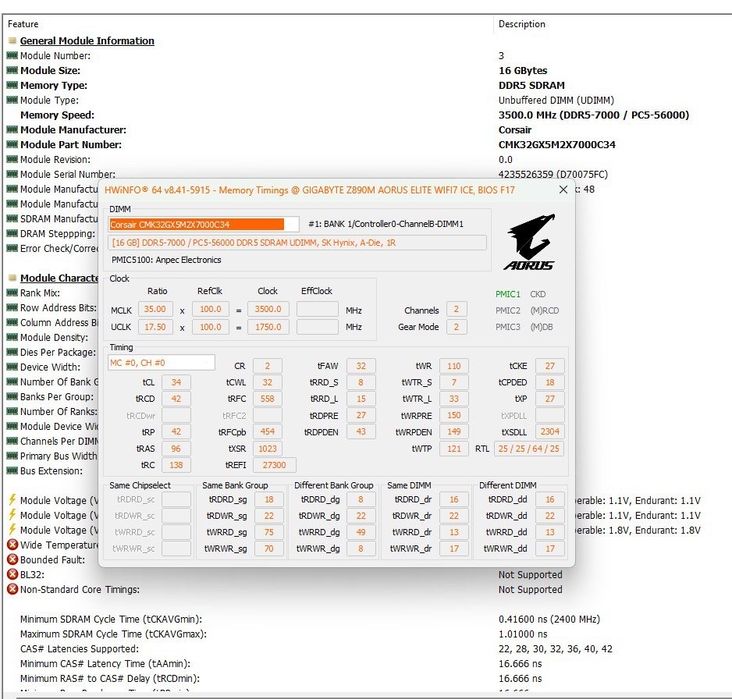Image resolution: width=732 pixels, height=699 pixels.
Task: Click the memory chip icon beside Row Address Bits
Action: pyautogui.click(x=13, y=308)
